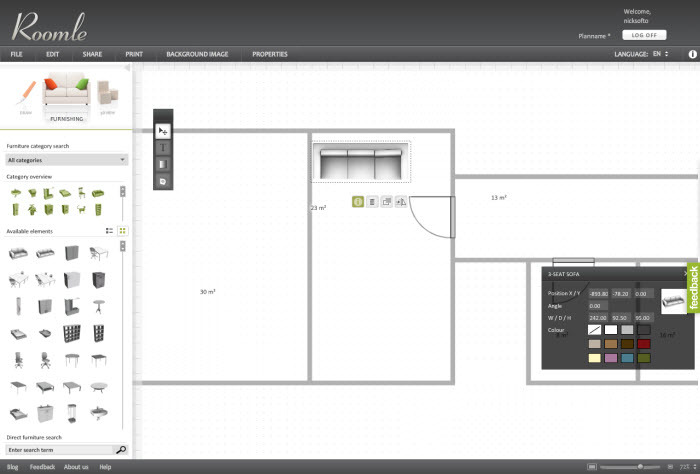This screenshot has height=474, width=700.
Task: Click the 30 m² room area label
Action: pyautogui.click(x=208, y=292)
